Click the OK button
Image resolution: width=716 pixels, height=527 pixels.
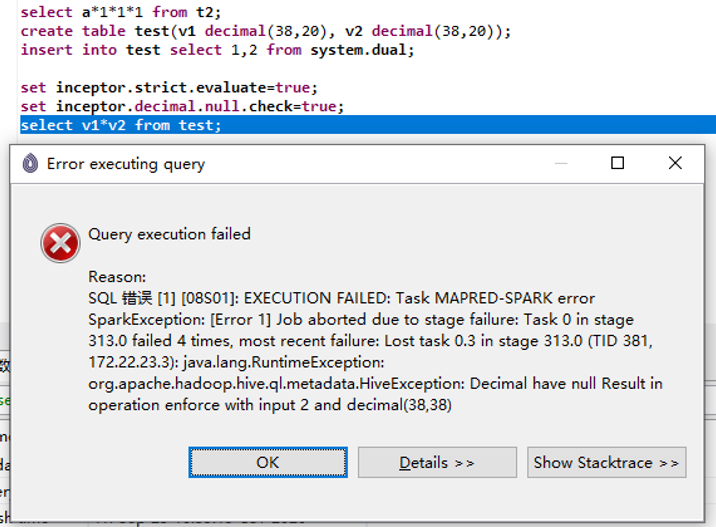point(267,462)
